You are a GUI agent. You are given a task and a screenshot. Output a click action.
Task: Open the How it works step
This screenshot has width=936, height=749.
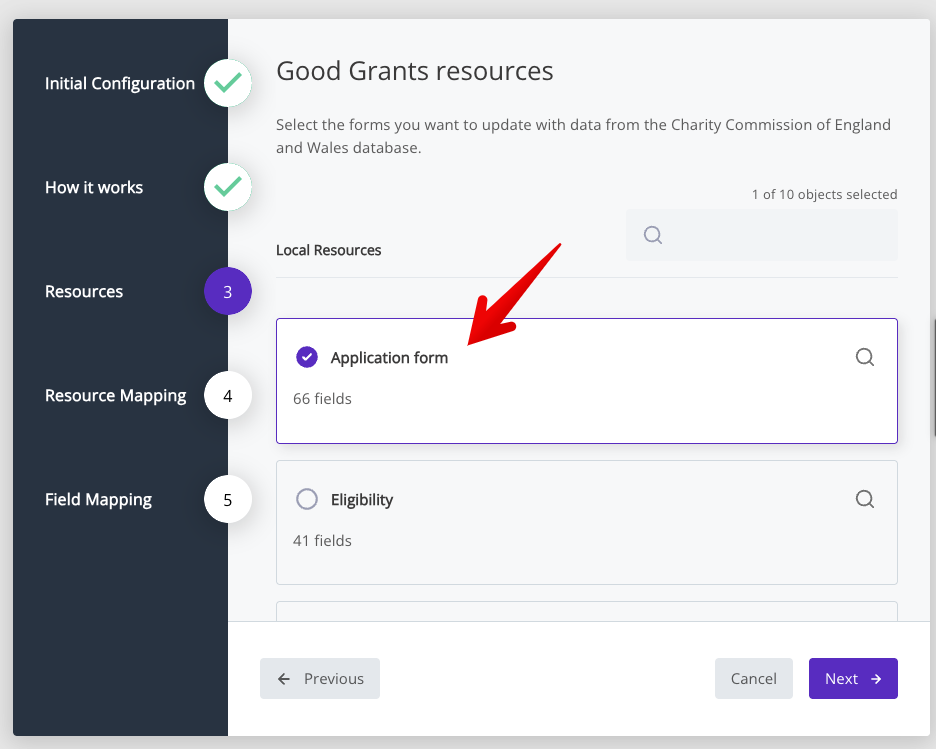click(94, 187)
